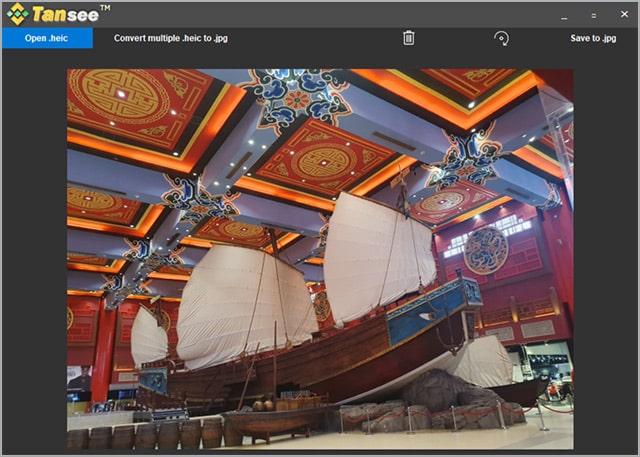Image resolution: width=640 pixels, height=457 pixels.
Task: Click the small wooden boat in front
Action: (275, 421)
